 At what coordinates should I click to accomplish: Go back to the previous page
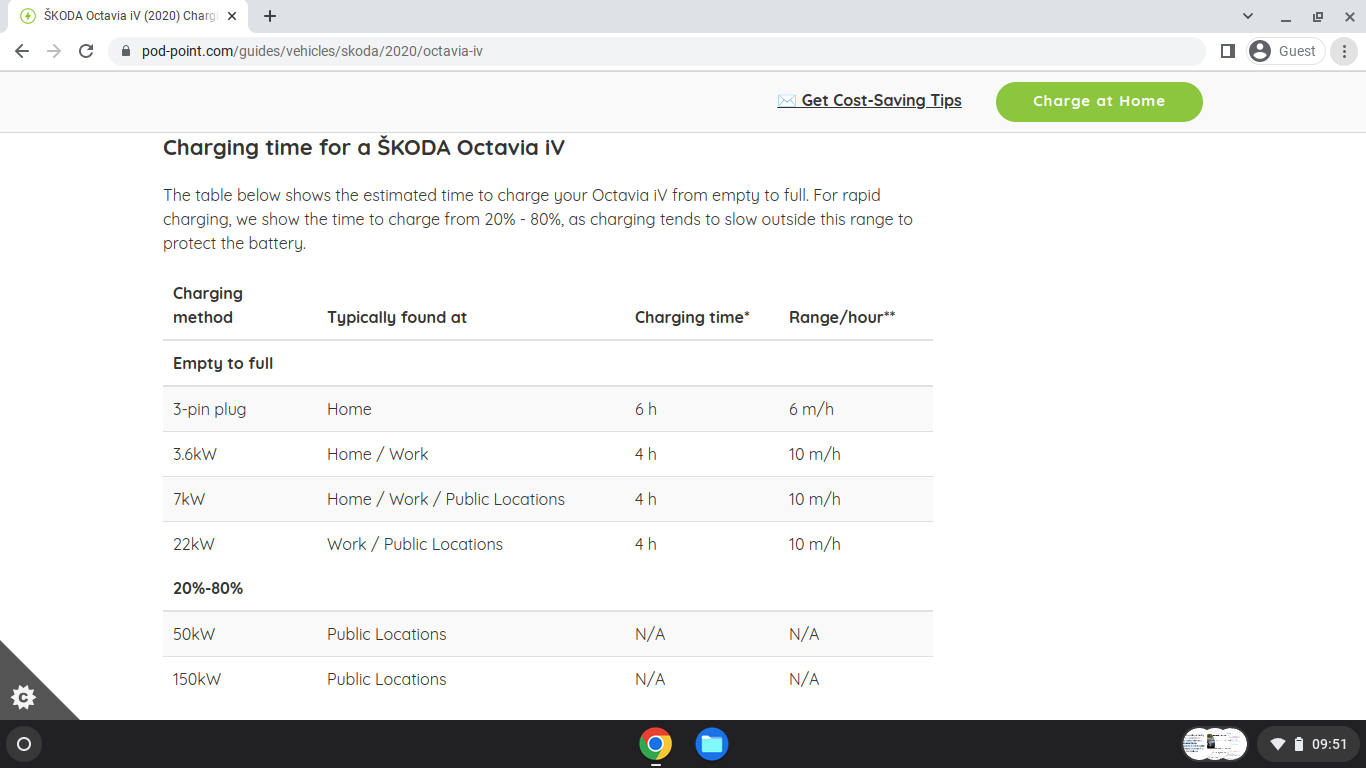tap(22, 51)
